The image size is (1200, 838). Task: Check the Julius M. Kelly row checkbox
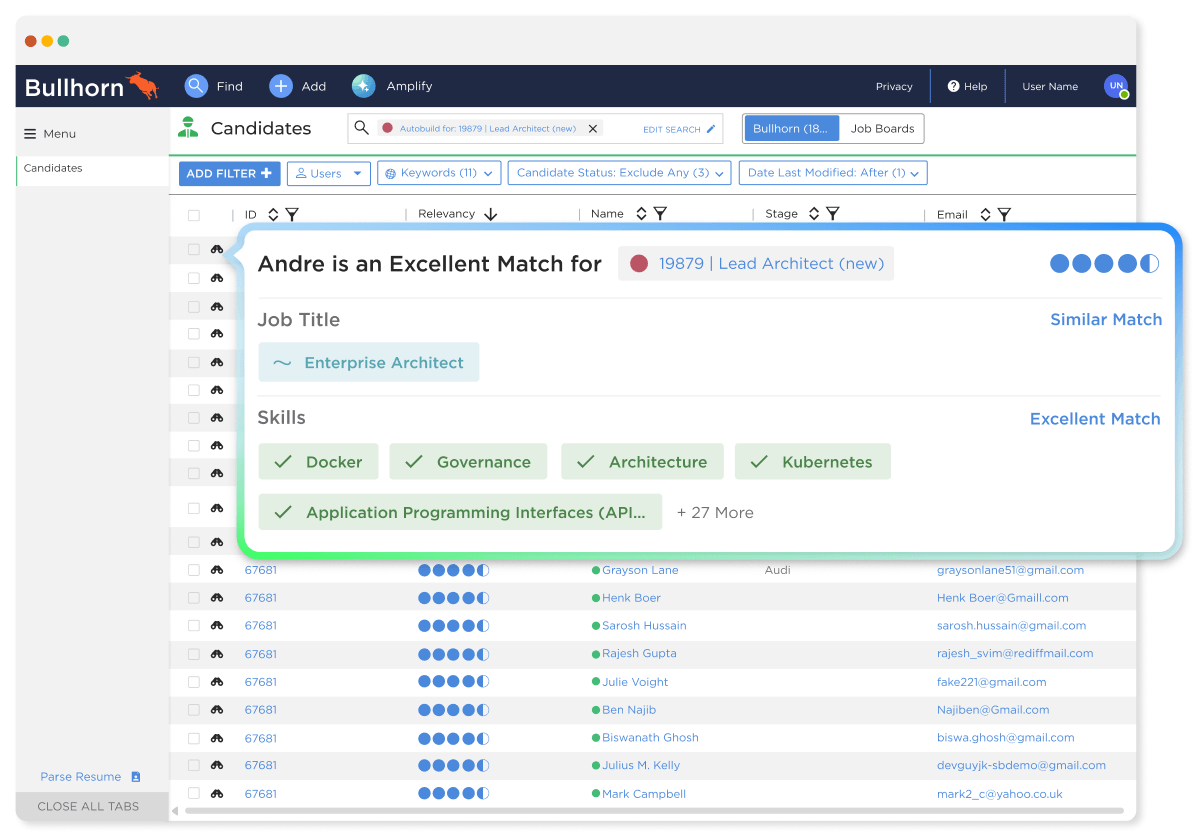pos(194,765)
